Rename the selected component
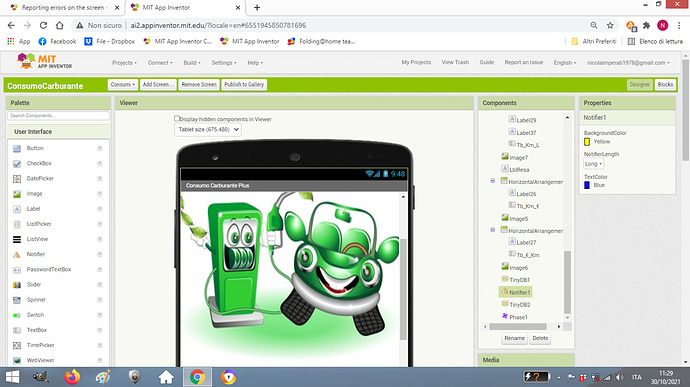 (514, 338)
